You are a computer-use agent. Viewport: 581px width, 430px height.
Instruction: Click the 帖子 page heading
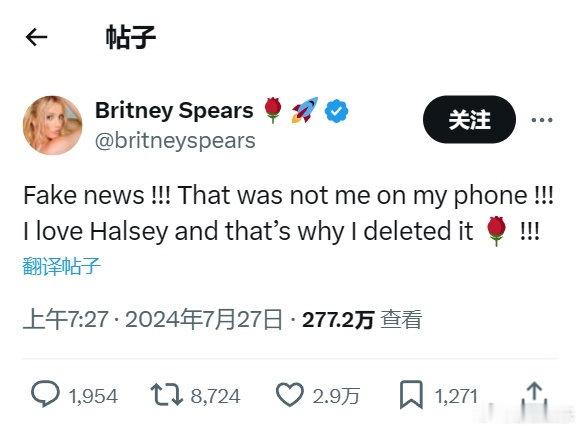click(131, 37)
